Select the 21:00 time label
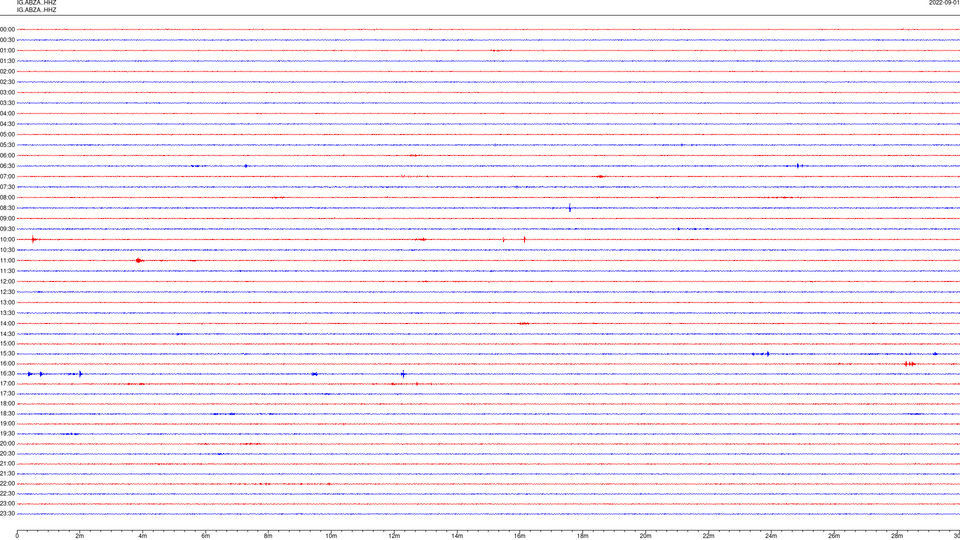This screenshot has width=960, height=540. coord(7,463)
